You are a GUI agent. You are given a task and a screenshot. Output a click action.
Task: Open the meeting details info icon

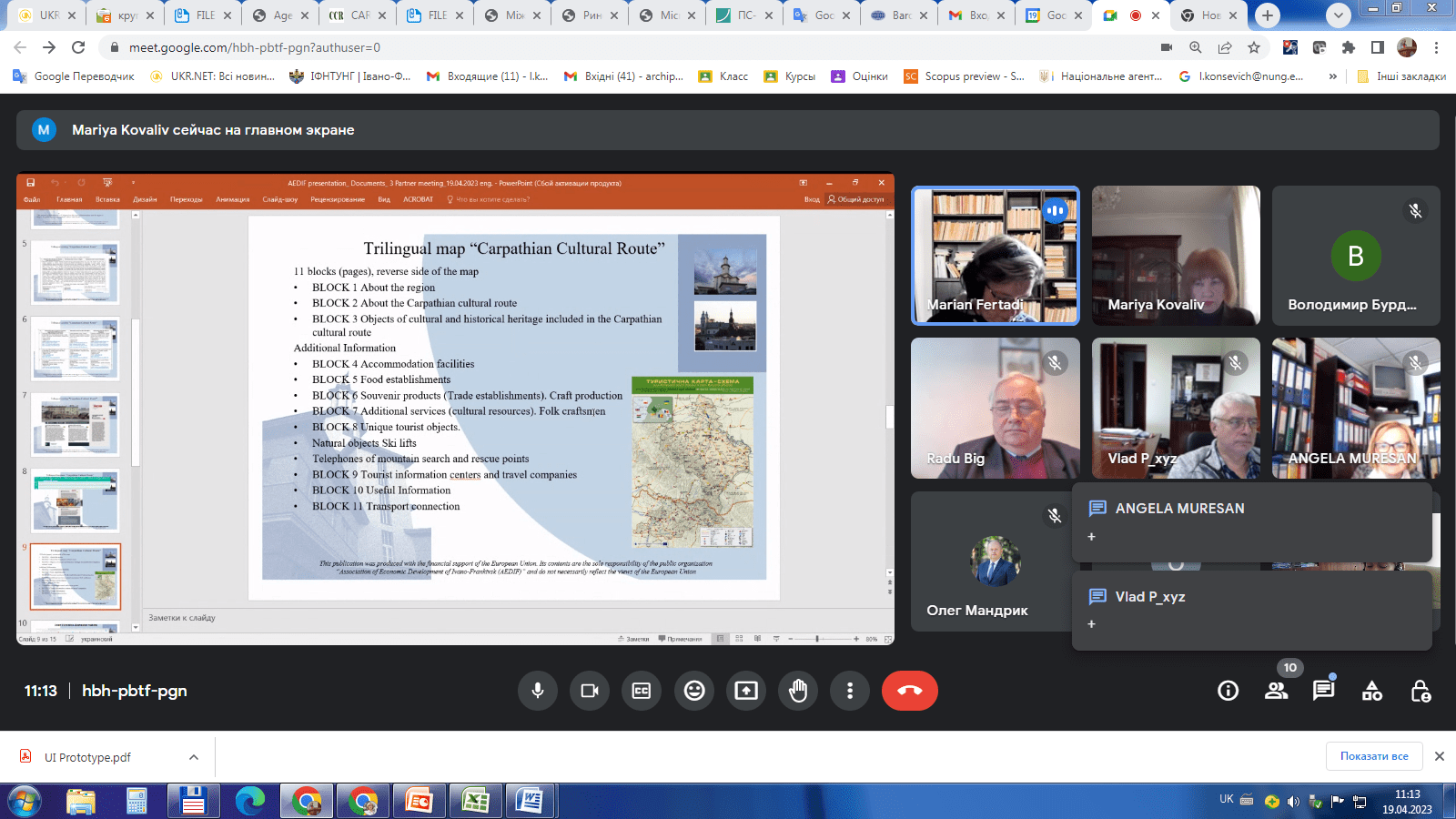pos(1228,692)
